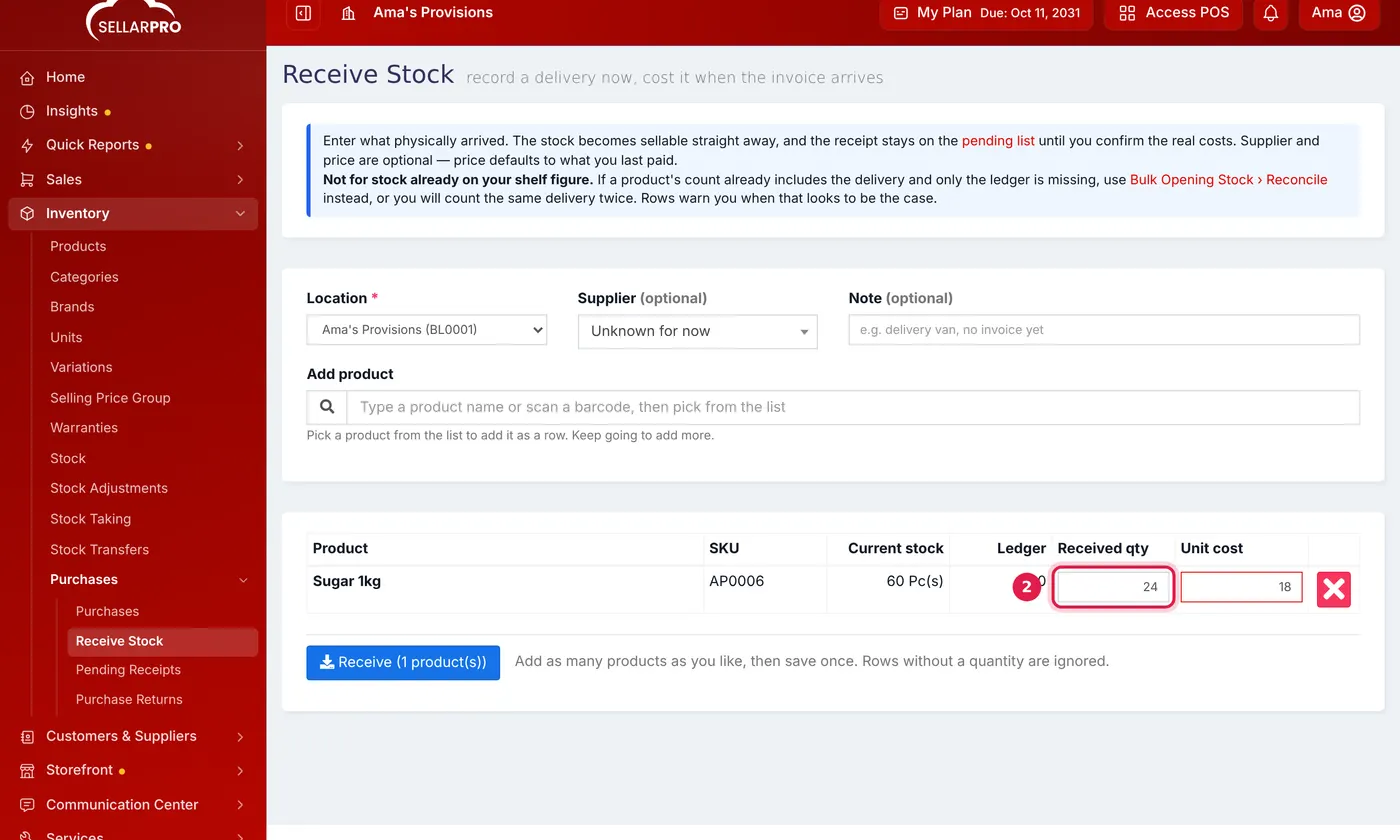
Task: Click the sidebar collapse panel icon
Action: click(303, 13)
